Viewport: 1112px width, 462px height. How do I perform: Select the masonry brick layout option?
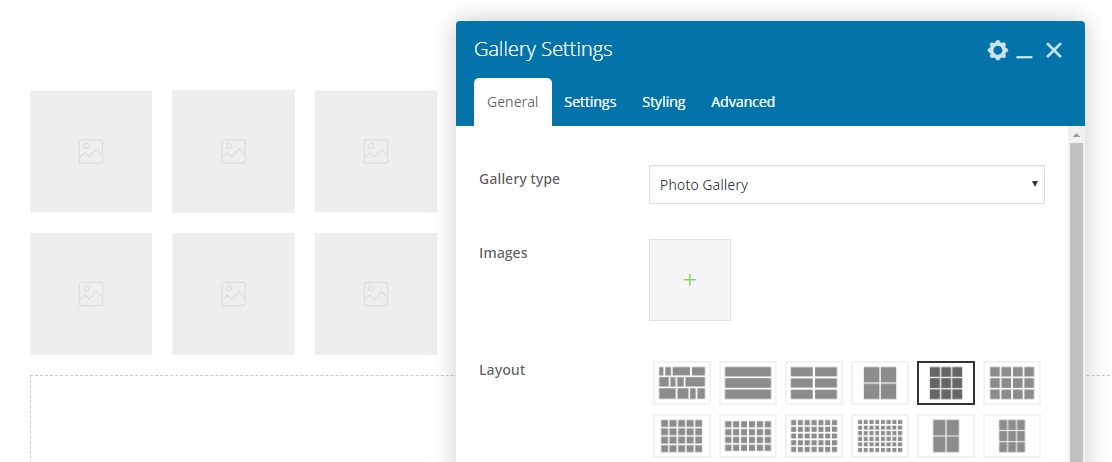pos(681,382)
